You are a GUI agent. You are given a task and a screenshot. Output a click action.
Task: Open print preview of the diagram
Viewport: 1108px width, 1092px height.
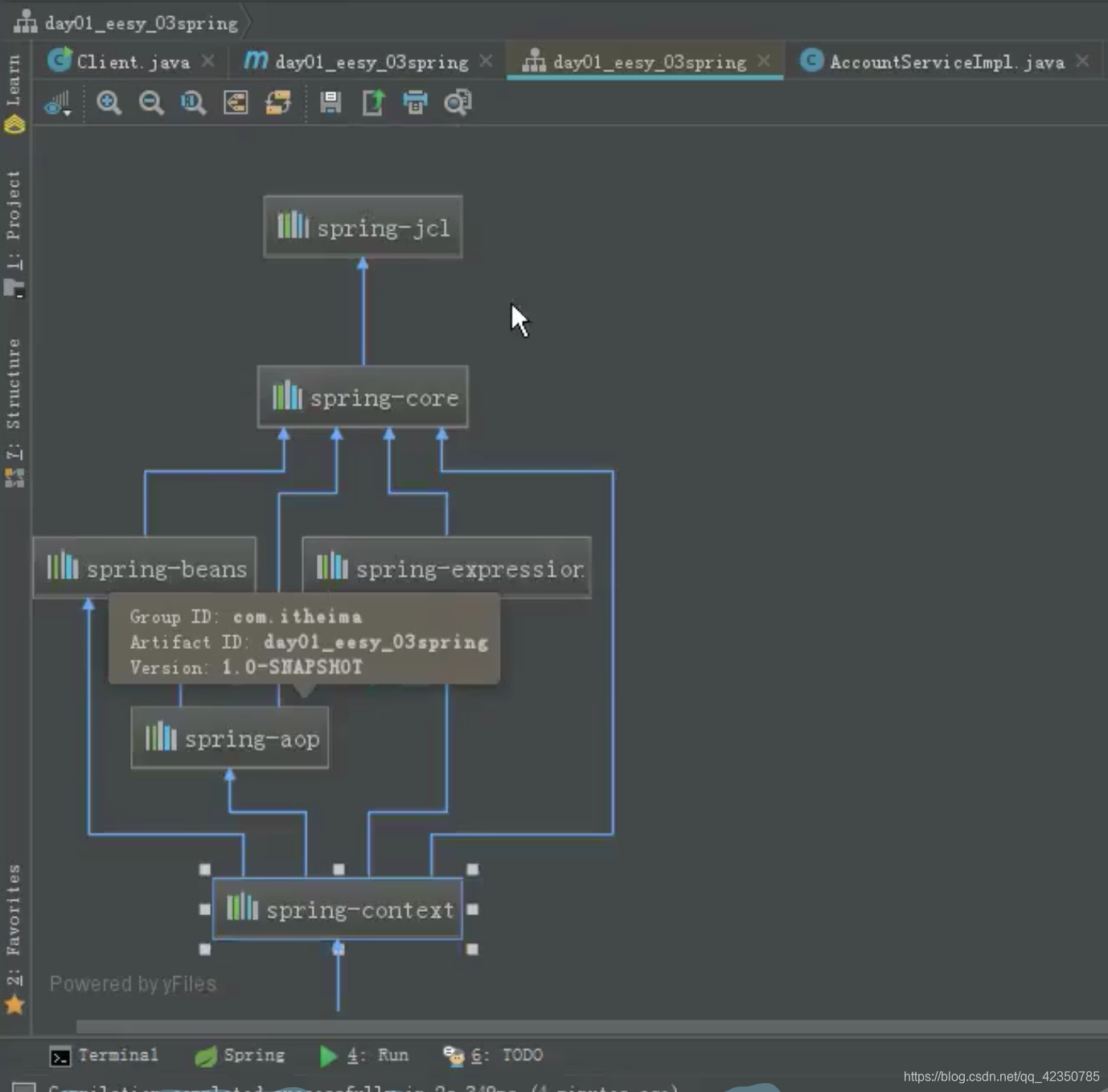pyautogui.click(x=458, y=102)
